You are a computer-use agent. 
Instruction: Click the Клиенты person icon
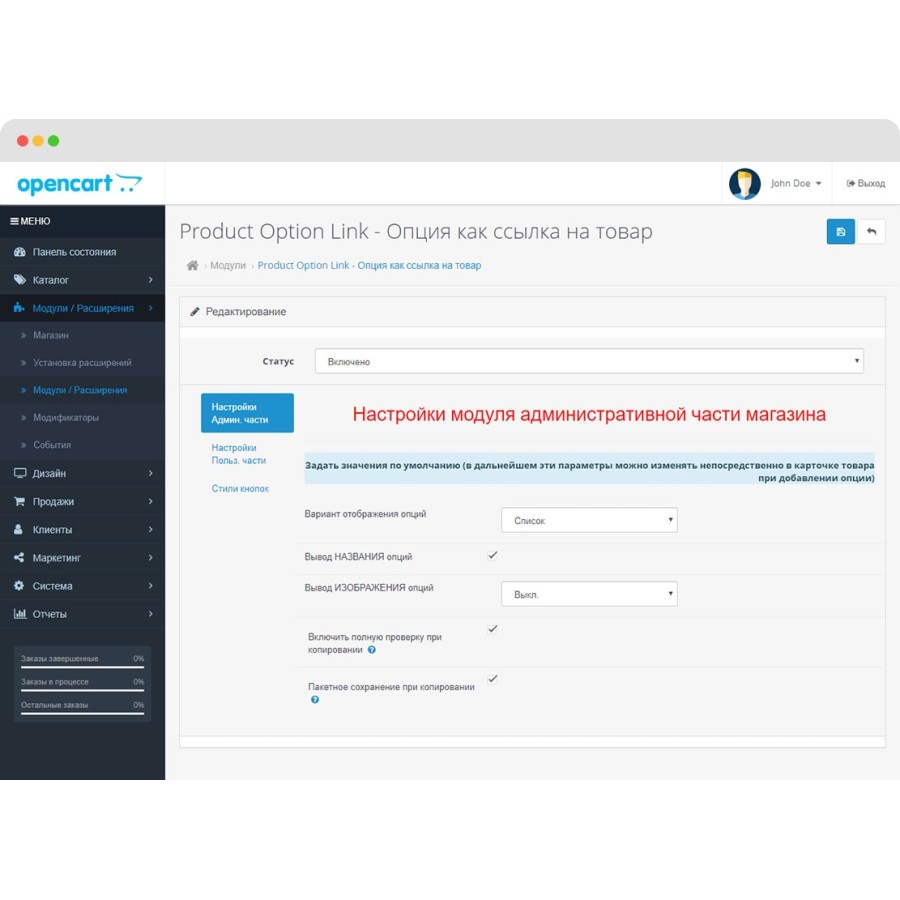[18, 529]
